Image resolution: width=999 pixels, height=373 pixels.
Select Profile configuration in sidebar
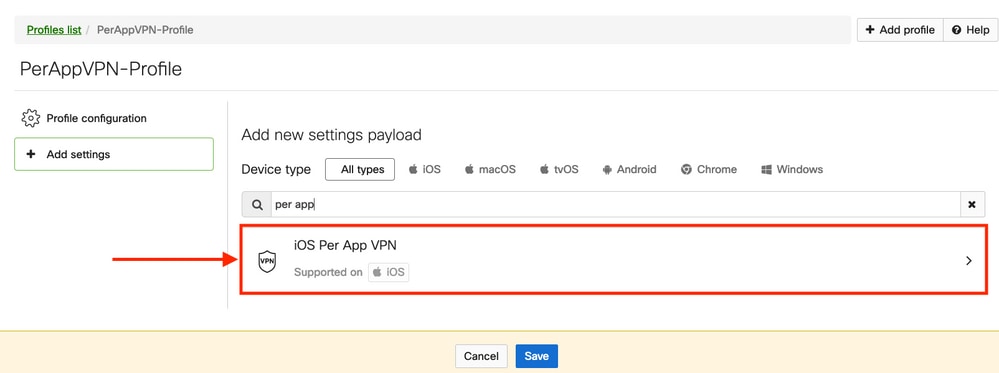tap(96, 119)
